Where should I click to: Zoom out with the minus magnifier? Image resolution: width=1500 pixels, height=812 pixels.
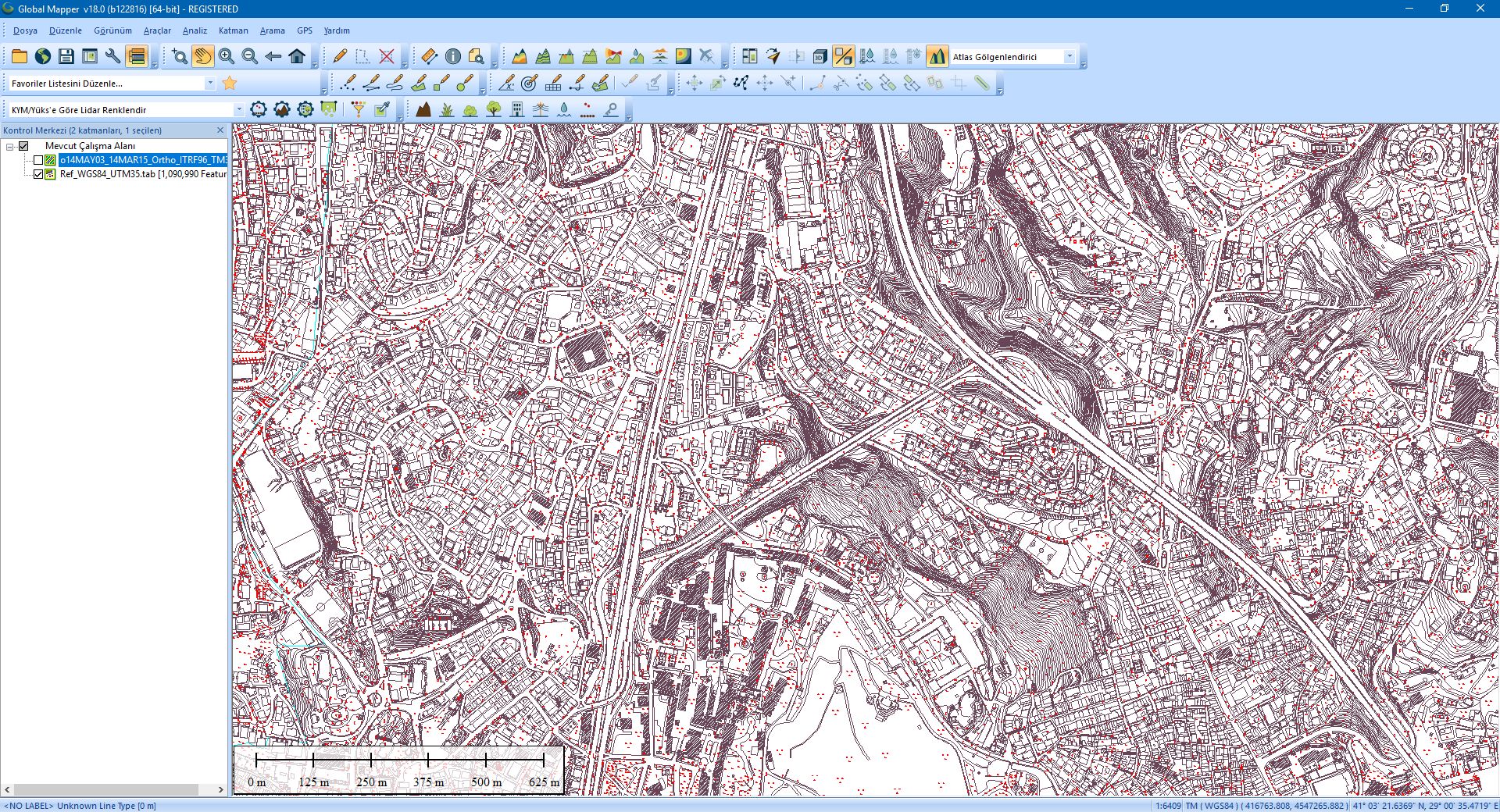click(250, 56)
